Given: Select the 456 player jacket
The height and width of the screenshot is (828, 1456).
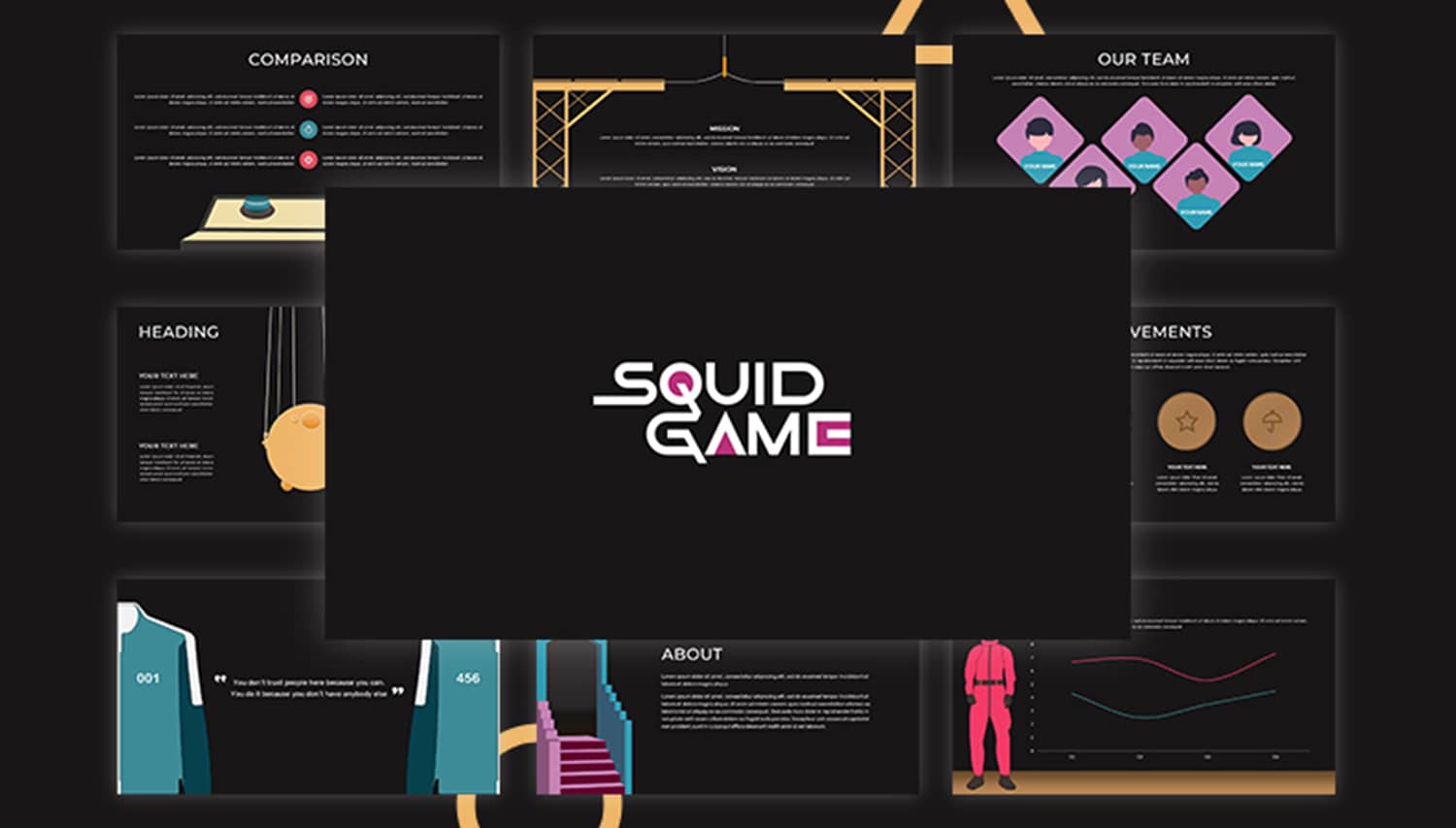Looking at the screenshot, I should (x=453, y=716).
